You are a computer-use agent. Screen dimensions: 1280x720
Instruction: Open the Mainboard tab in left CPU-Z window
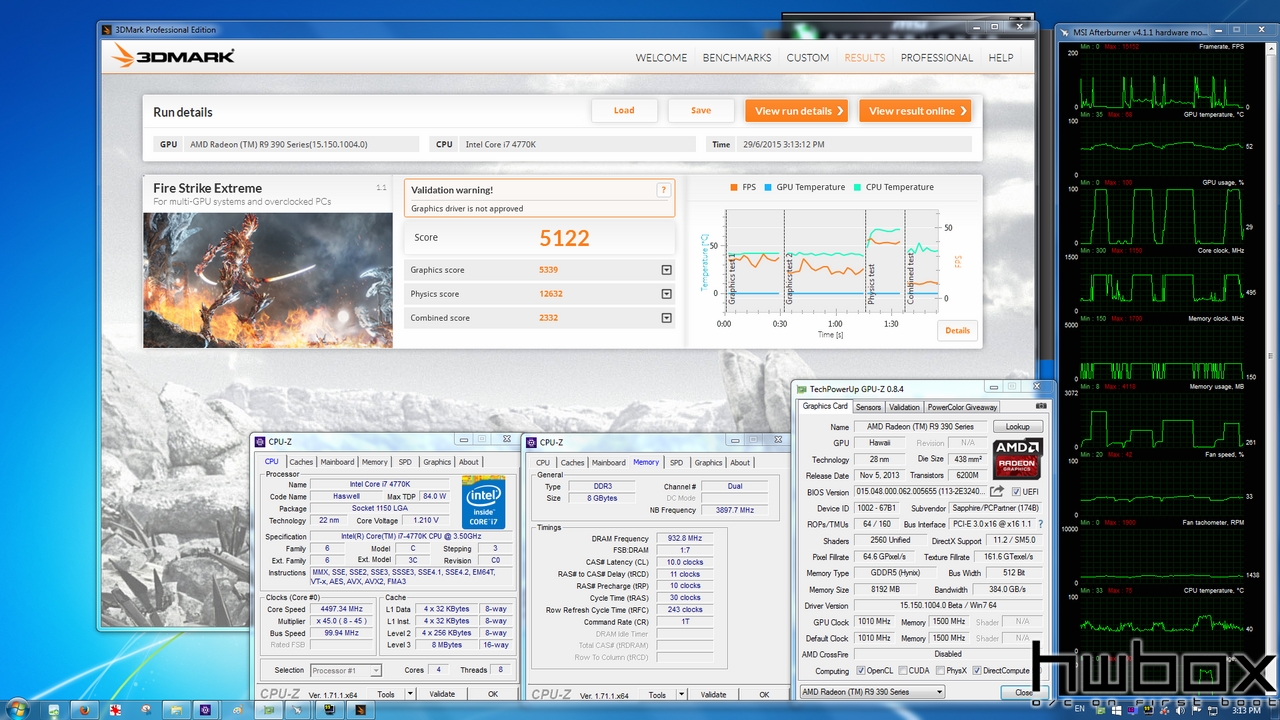(x=337, y=462)
